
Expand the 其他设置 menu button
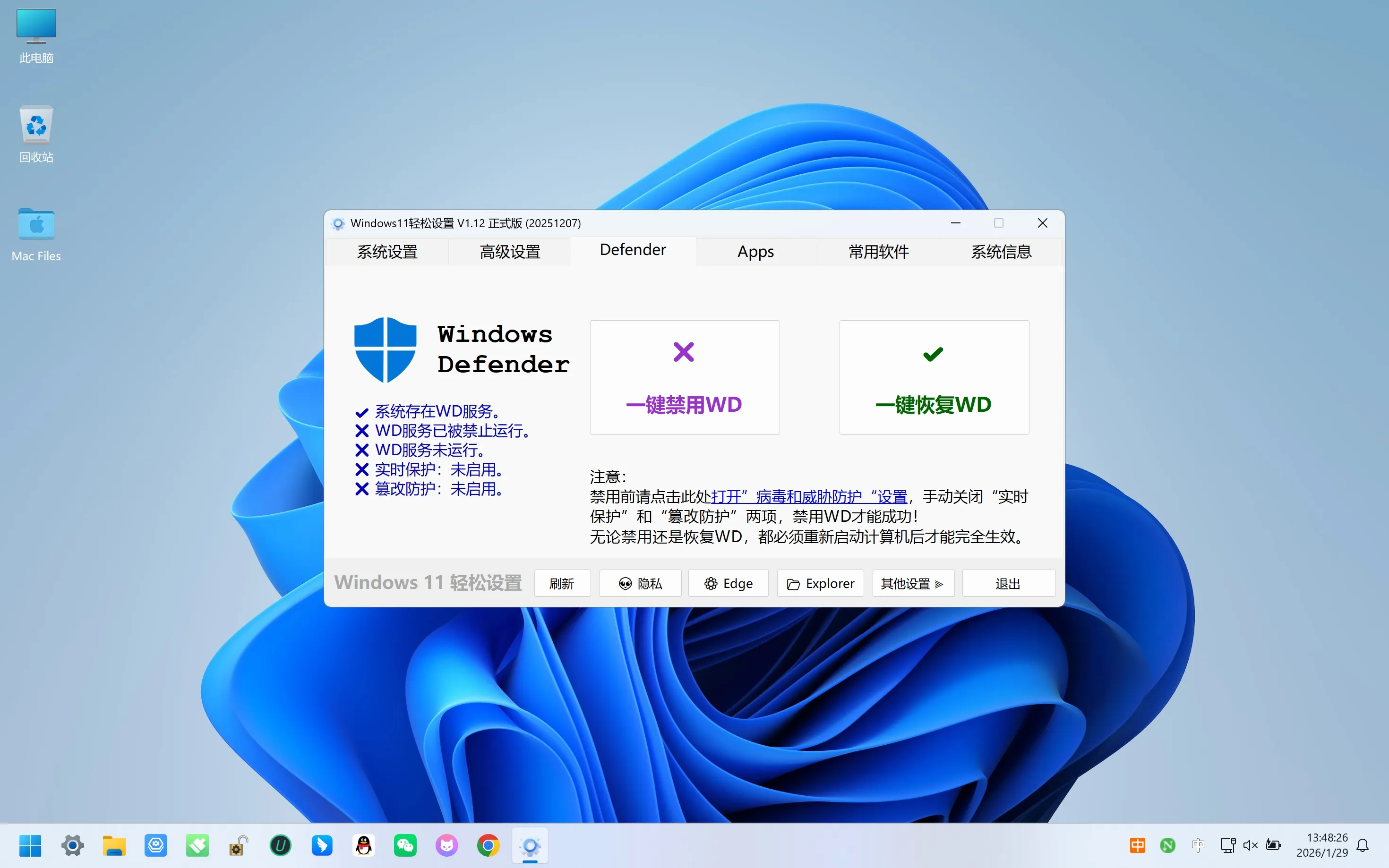coord(912,583)
